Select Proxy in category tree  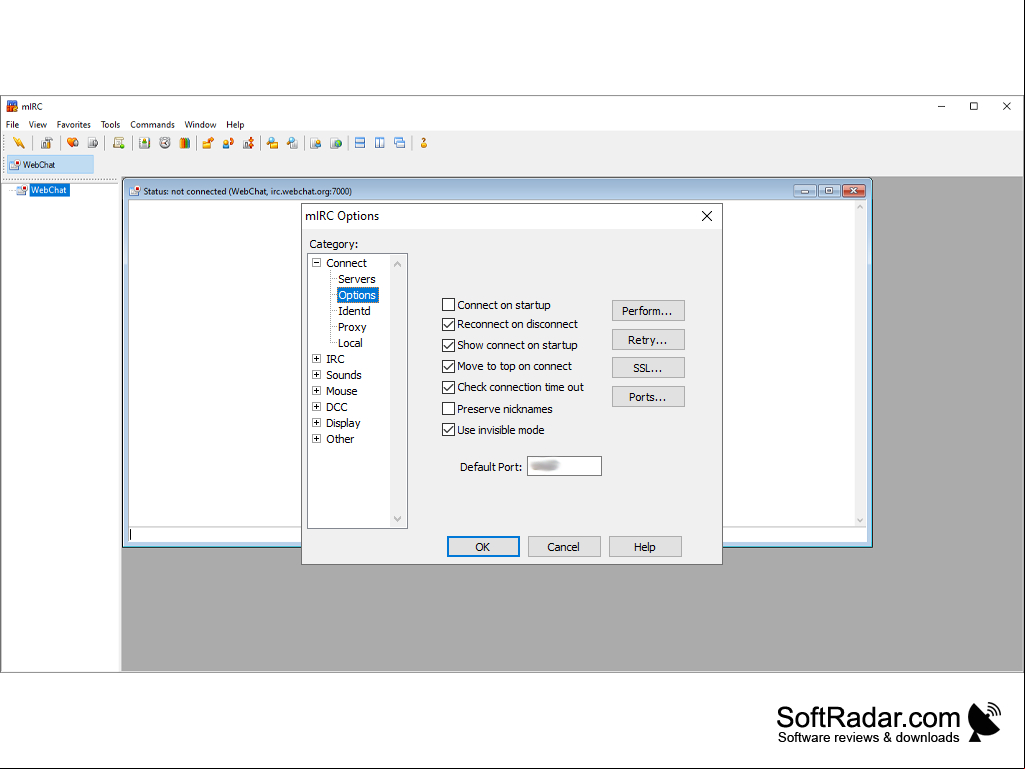pos(352,327)
